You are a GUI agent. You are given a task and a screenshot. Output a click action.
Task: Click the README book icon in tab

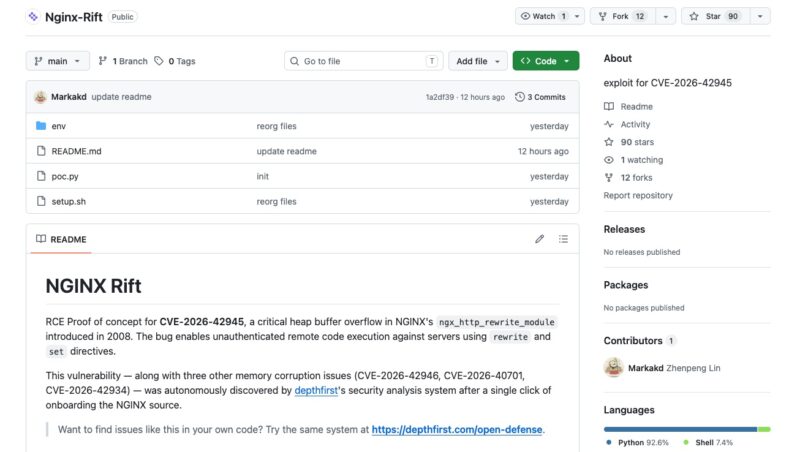[x=41, y=239]
